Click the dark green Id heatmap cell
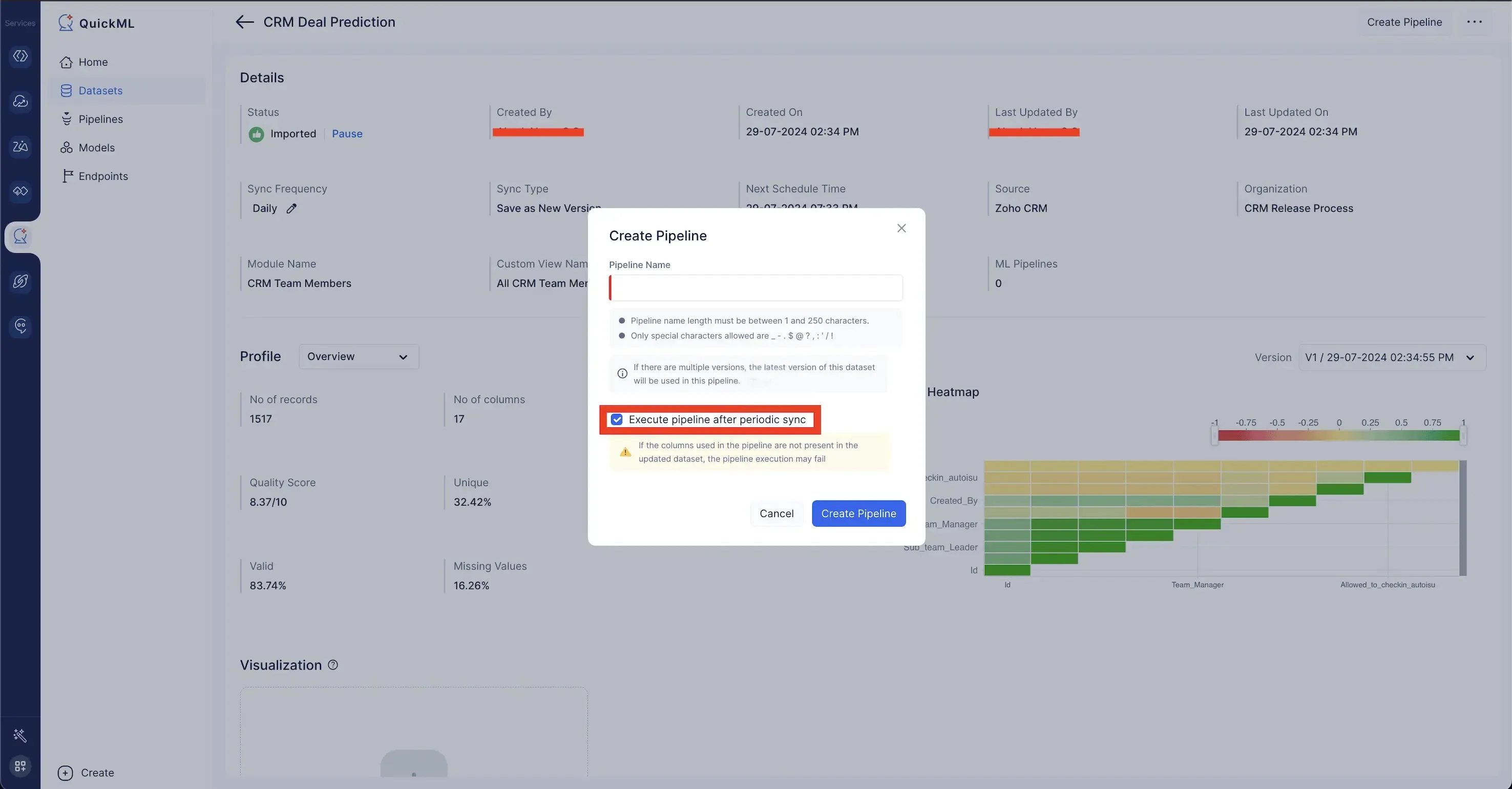This screenshot has height=789, width=1512. point(1006,570)
